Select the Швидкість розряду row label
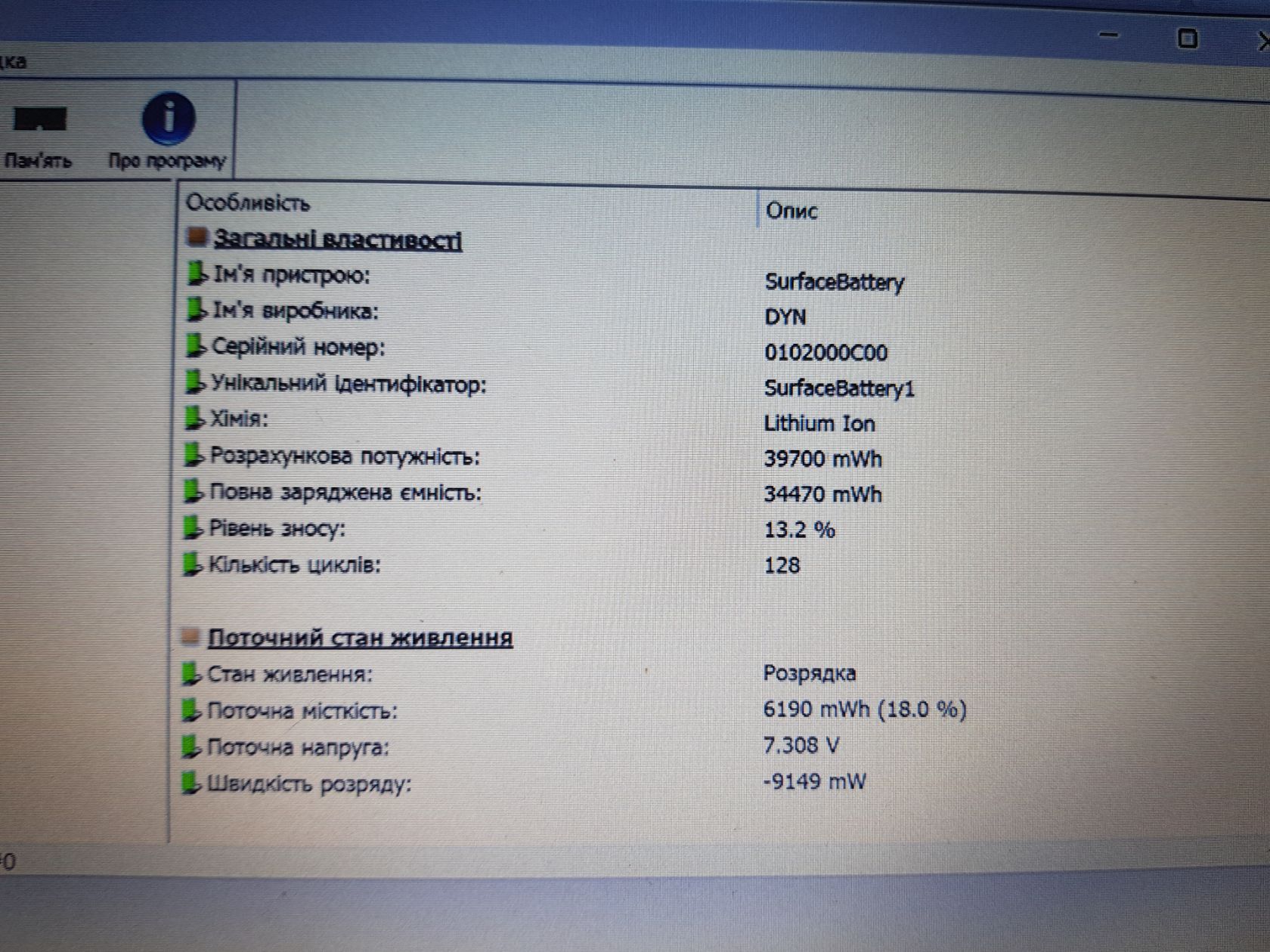 [x=308, y=784]
